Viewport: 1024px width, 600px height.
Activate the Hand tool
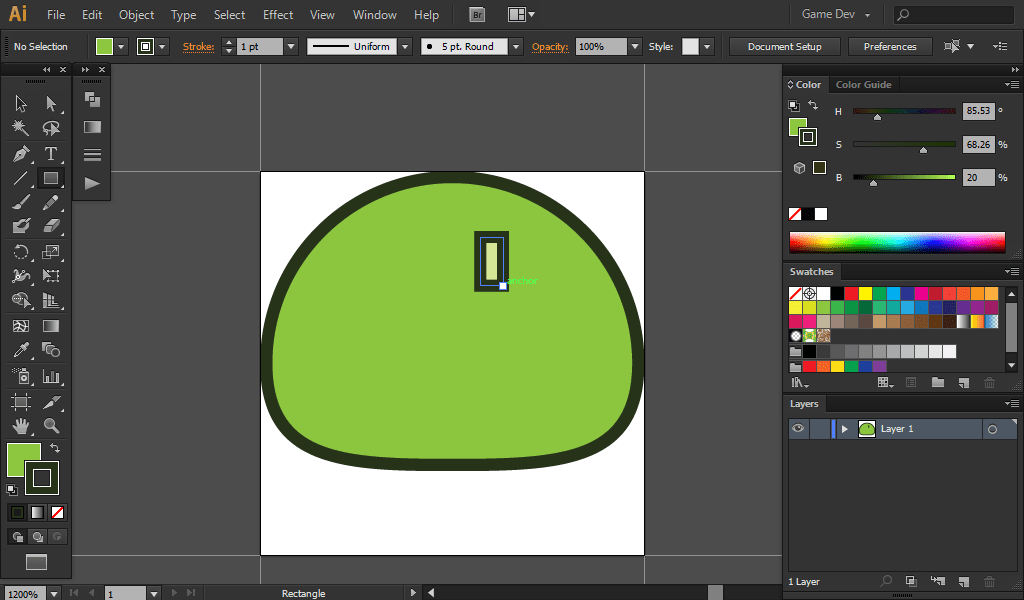point(21,426)
